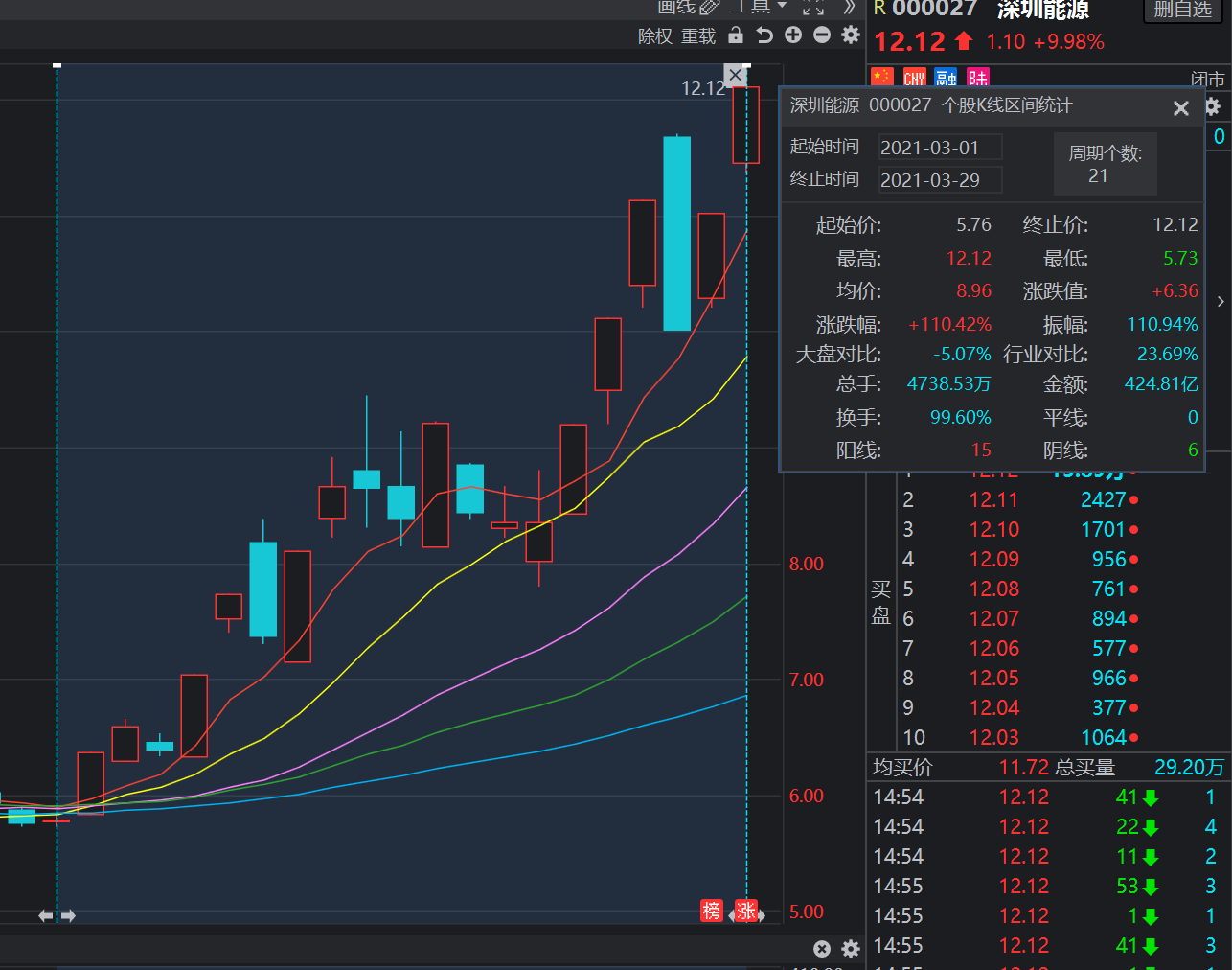1232x970 pixels.
Task: Click the 榜 ranking marker on the chart
Action: 711,911
